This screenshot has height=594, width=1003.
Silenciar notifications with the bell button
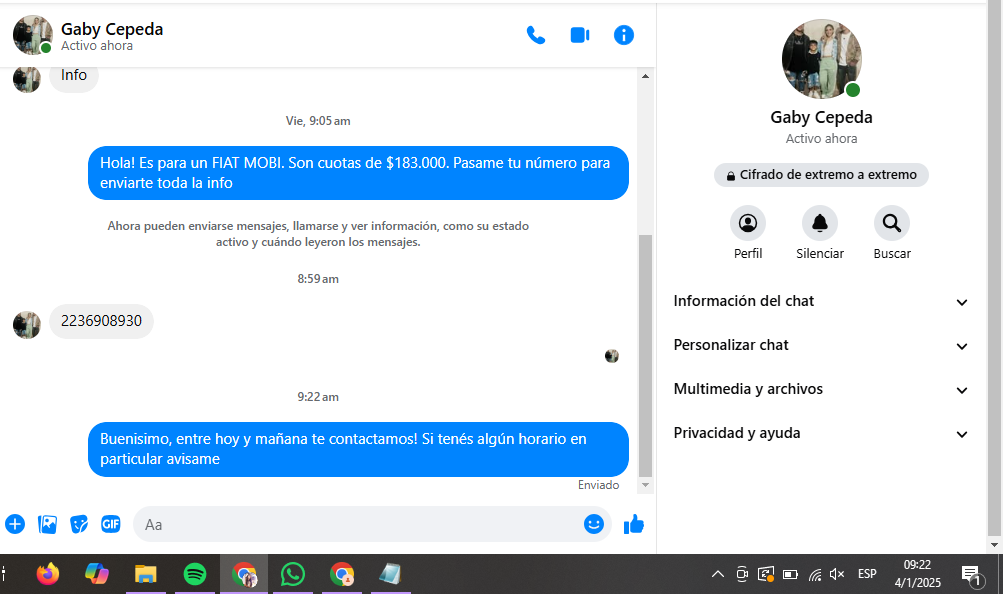pyautogui.click(x=820, y=223)
